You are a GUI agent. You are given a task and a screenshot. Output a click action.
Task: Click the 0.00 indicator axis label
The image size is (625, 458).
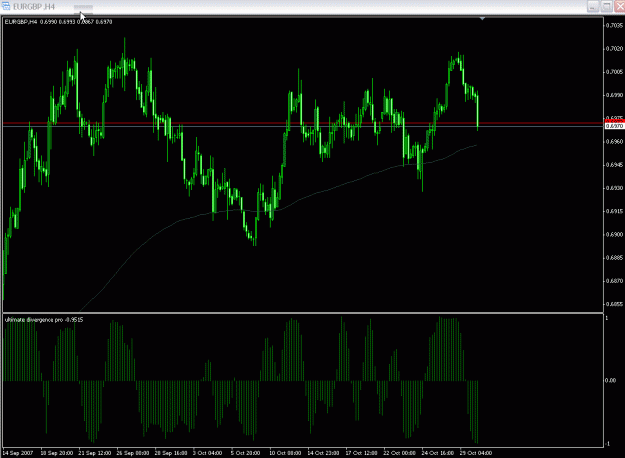point(610,381)
